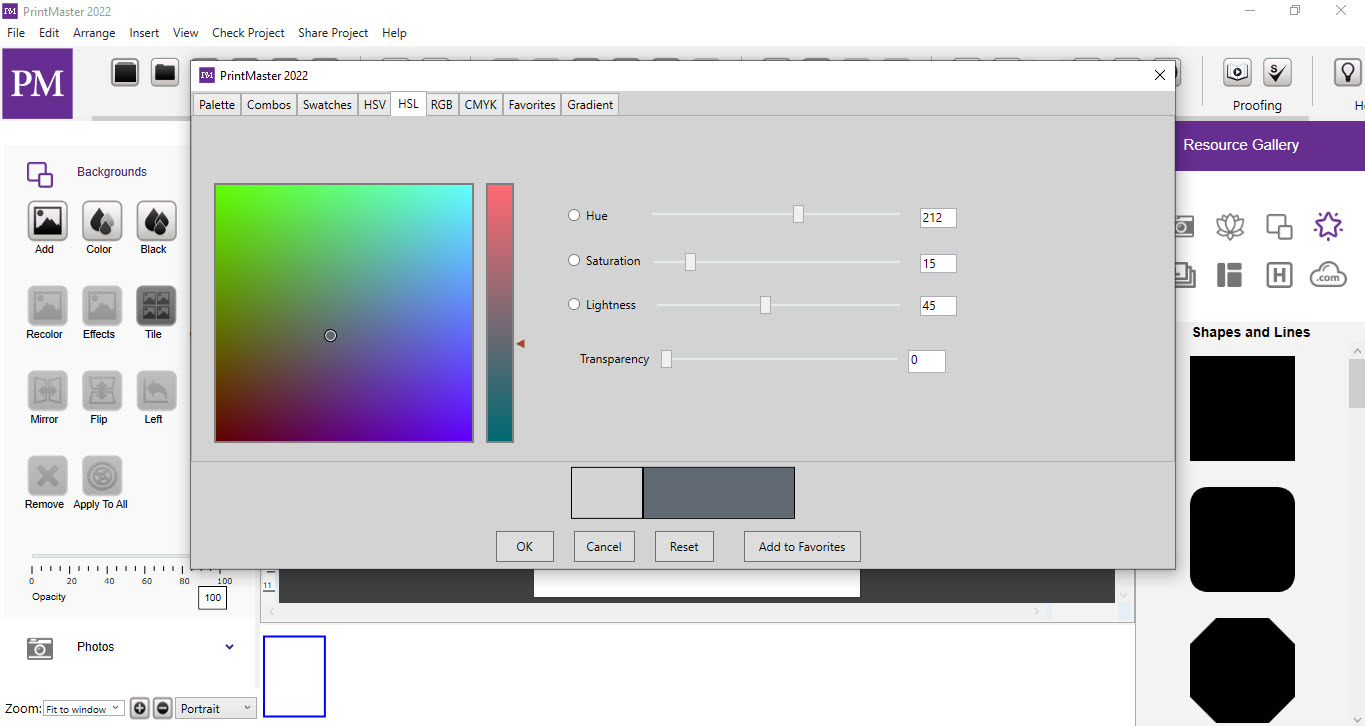Toggle the Tile background icon
Image resolution: width=1365 pixels, height=726 pixels.
157,306
